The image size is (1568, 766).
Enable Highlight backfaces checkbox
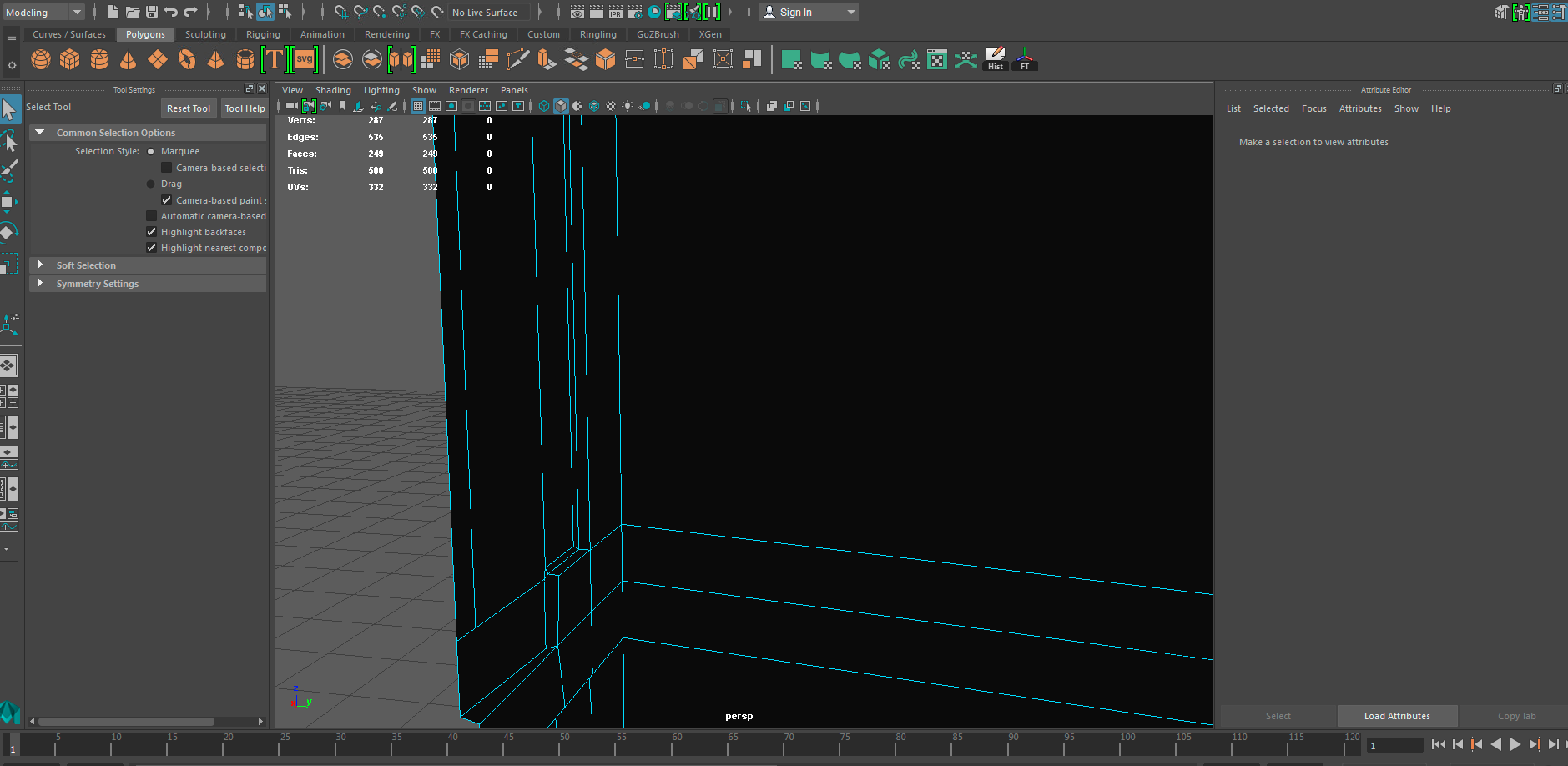coord(152,232)
